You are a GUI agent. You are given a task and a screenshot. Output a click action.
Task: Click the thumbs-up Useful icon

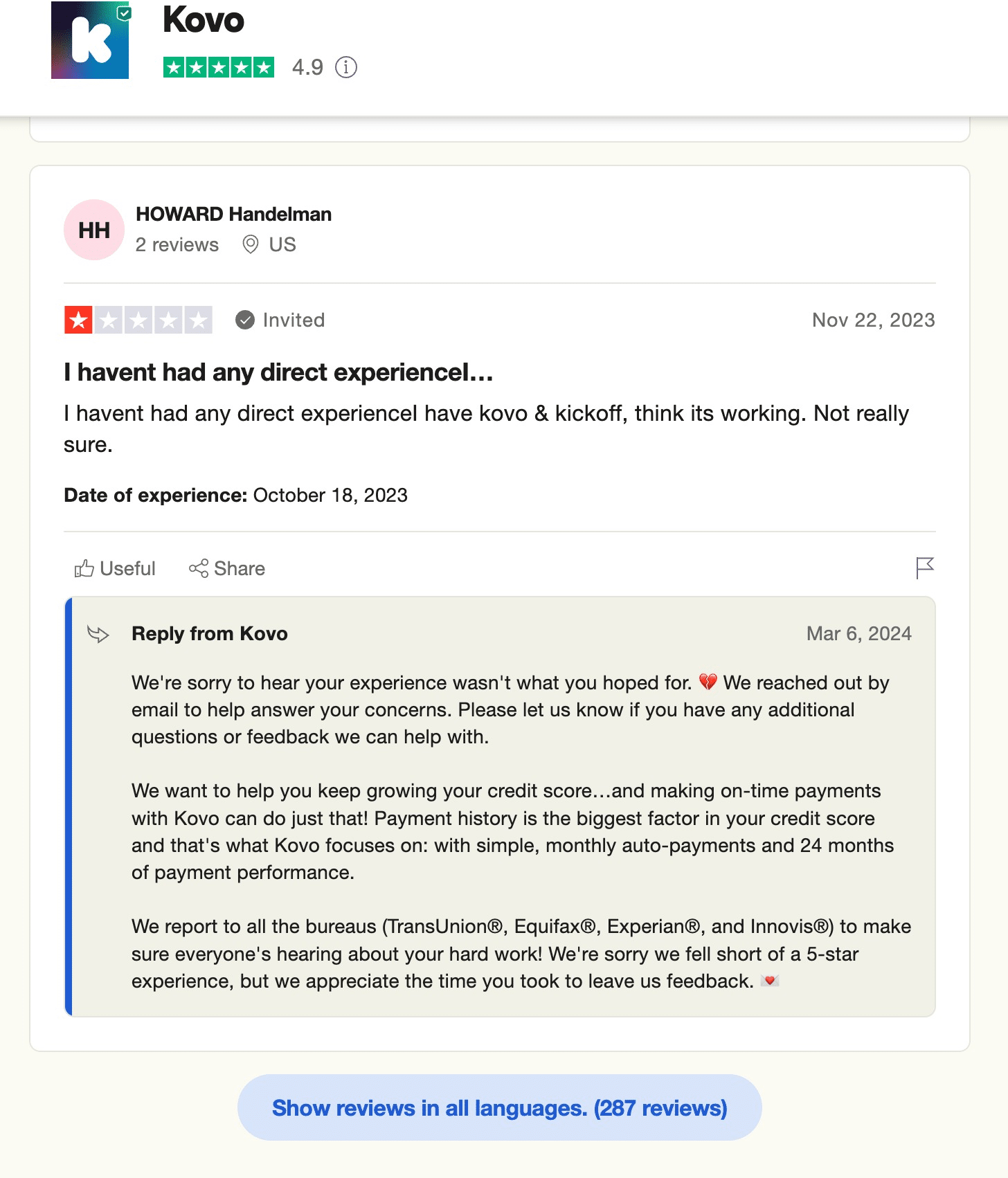84,568
